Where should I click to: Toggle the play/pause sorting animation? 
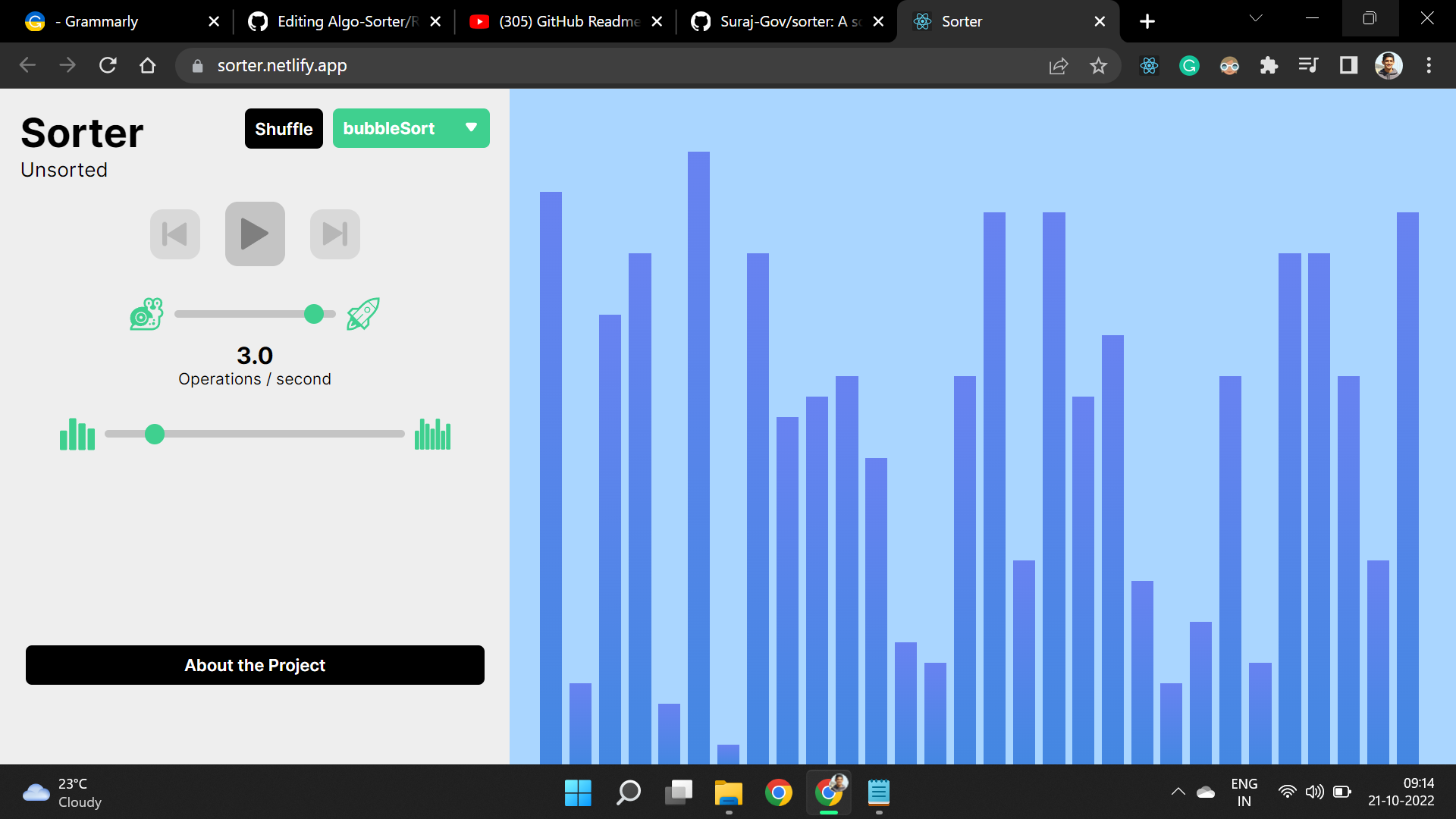(x=255, y=234)
